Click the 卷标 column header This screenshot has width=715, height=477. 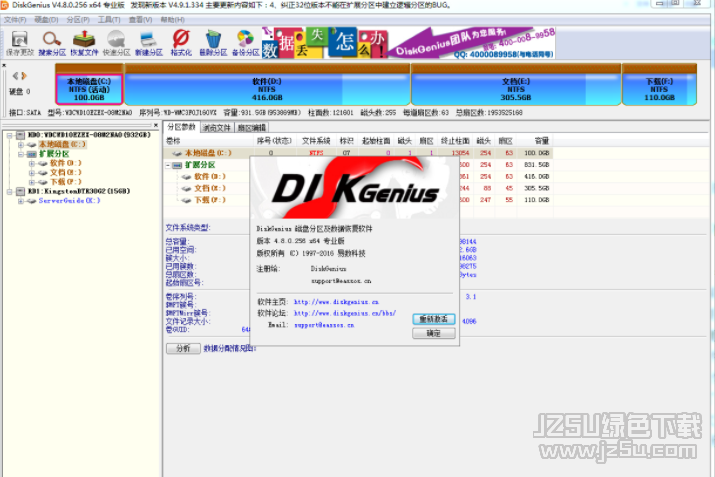coord(207,141)
